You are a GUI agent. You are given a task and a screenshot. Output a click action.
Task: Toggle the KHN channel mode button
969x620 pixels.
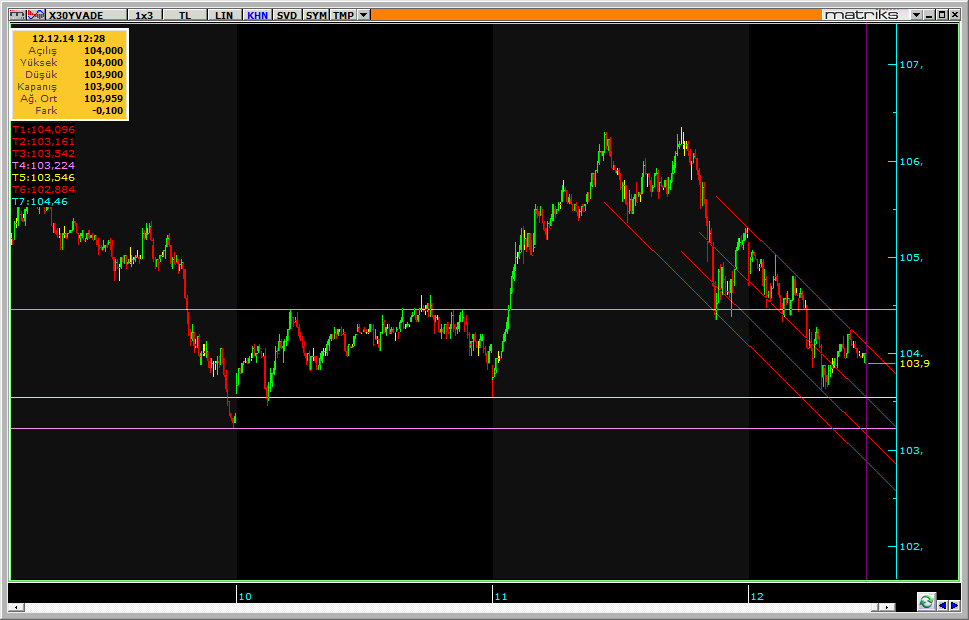pos(258,15)
